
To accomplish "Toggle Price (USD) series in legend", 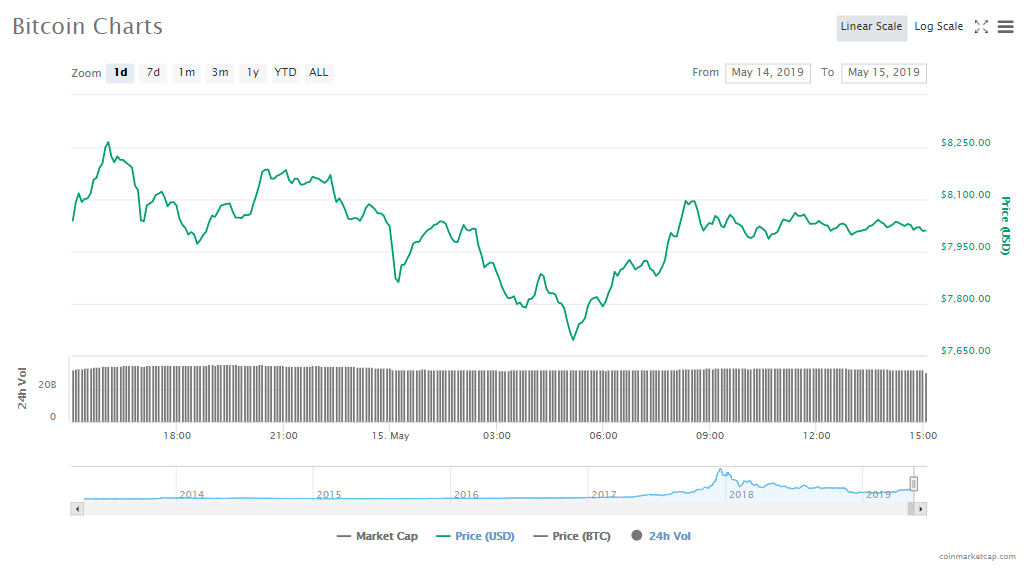I will 476,537.
